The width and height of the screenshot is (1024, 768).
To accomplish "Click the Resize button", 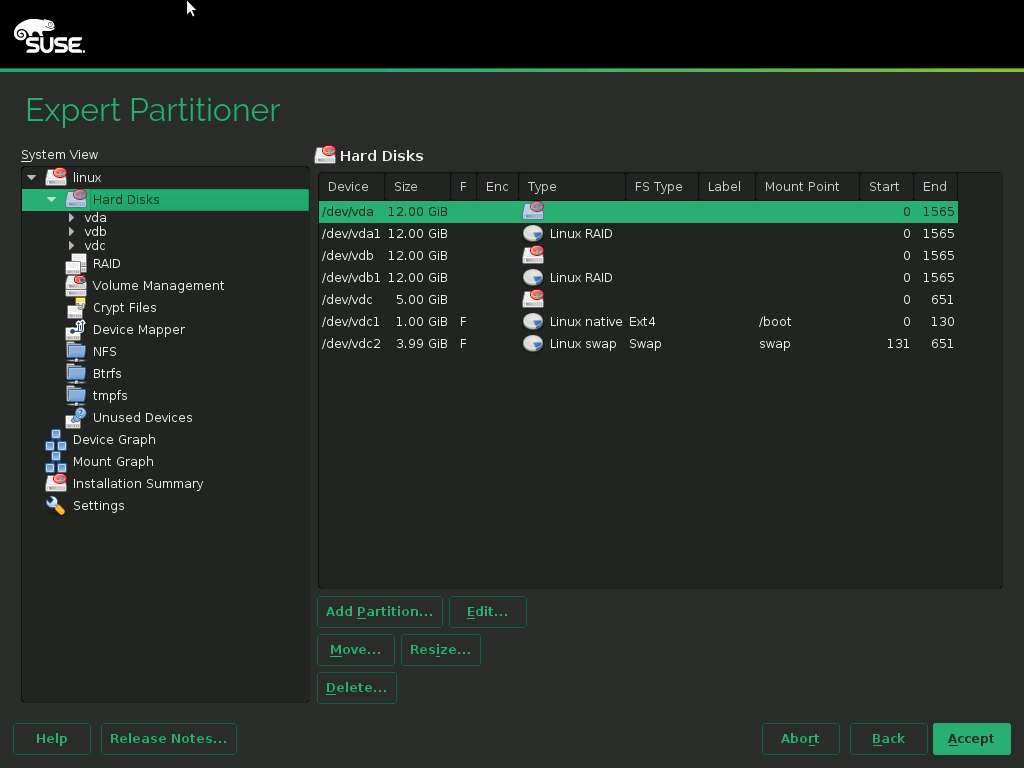I will [440, 650].
